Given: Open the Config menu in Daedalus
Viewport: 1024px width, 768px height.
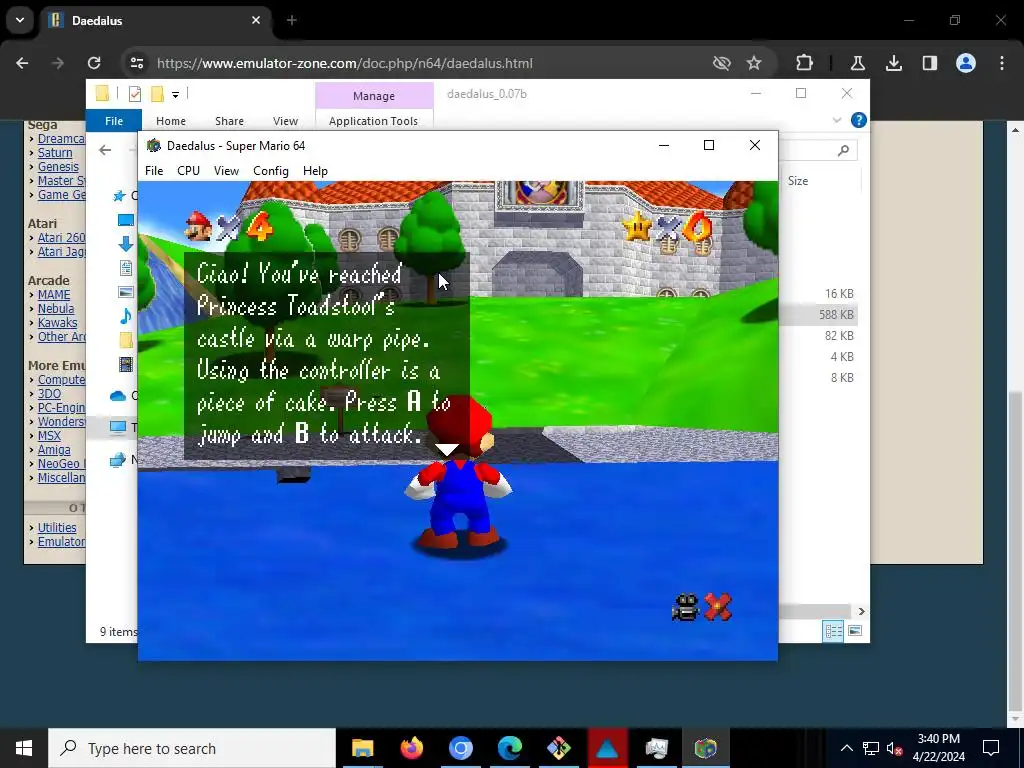Looking at the screenshot, I should pos(270,171).
